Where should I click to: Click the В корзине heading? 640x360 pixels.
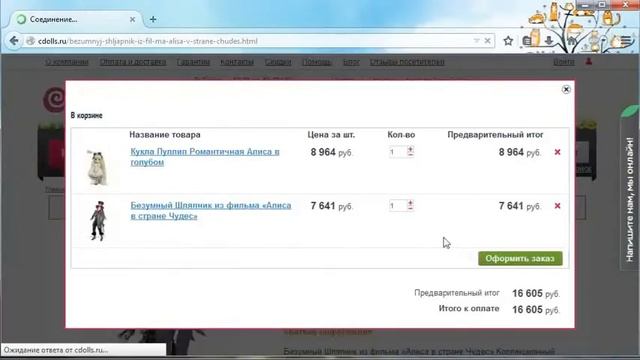(x=87, y=116)
